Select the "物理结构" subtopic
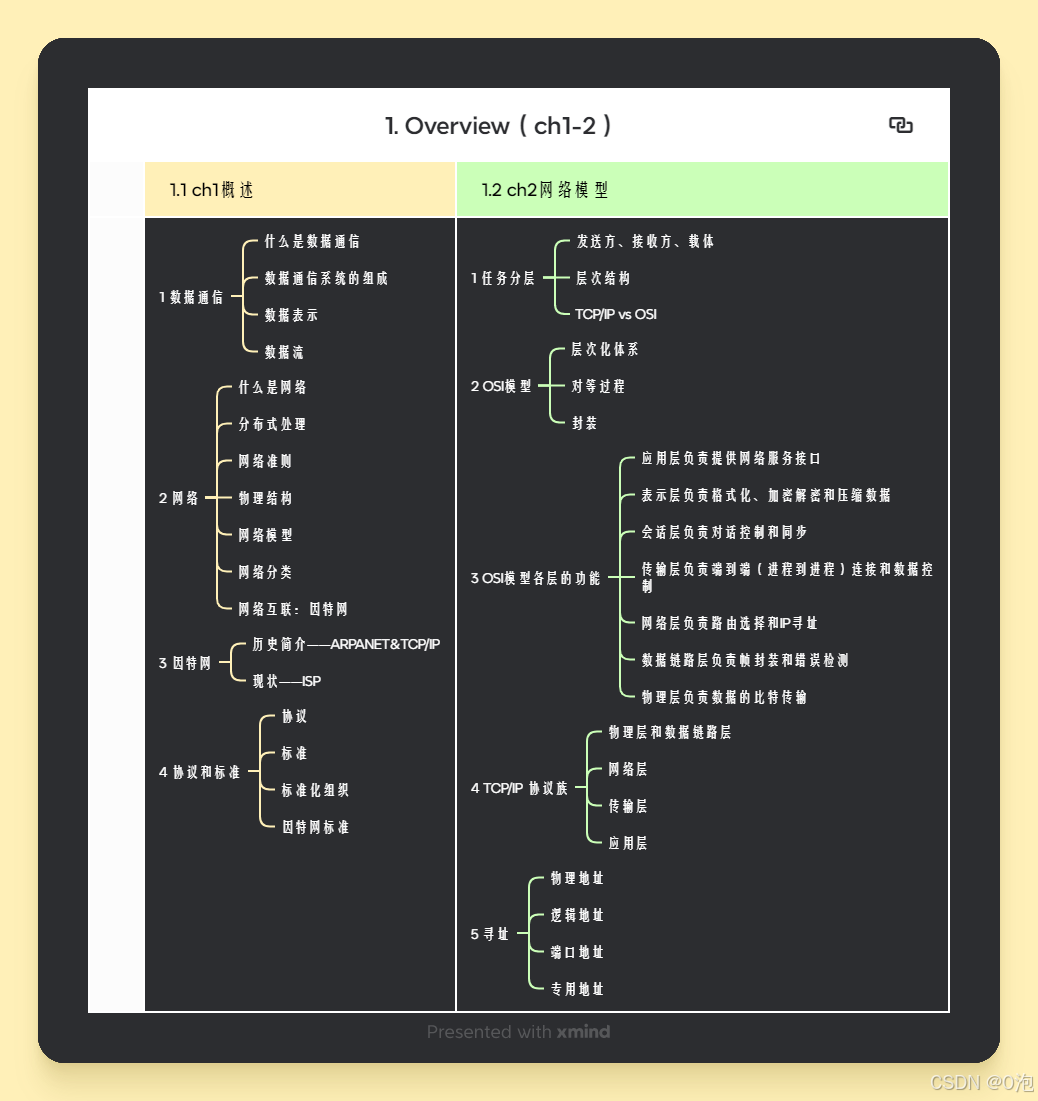Screen dimensions: 1038x1101 click(265, 498)
